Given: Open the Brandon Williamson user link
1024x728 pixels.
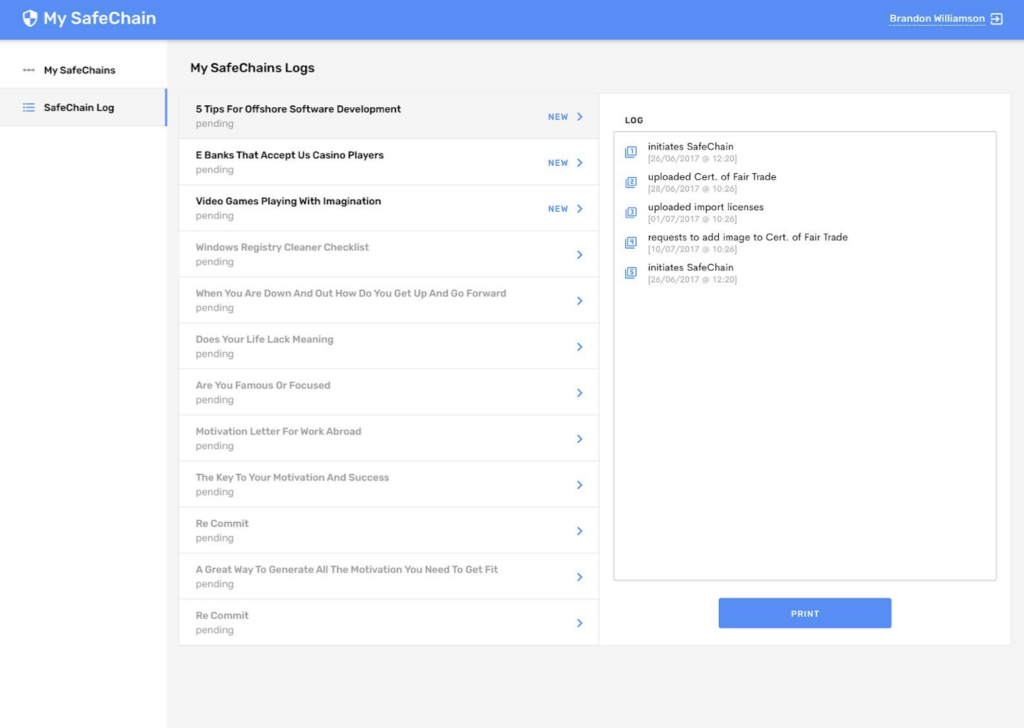Looking at the screenshot, I should (x=936, y=19).
